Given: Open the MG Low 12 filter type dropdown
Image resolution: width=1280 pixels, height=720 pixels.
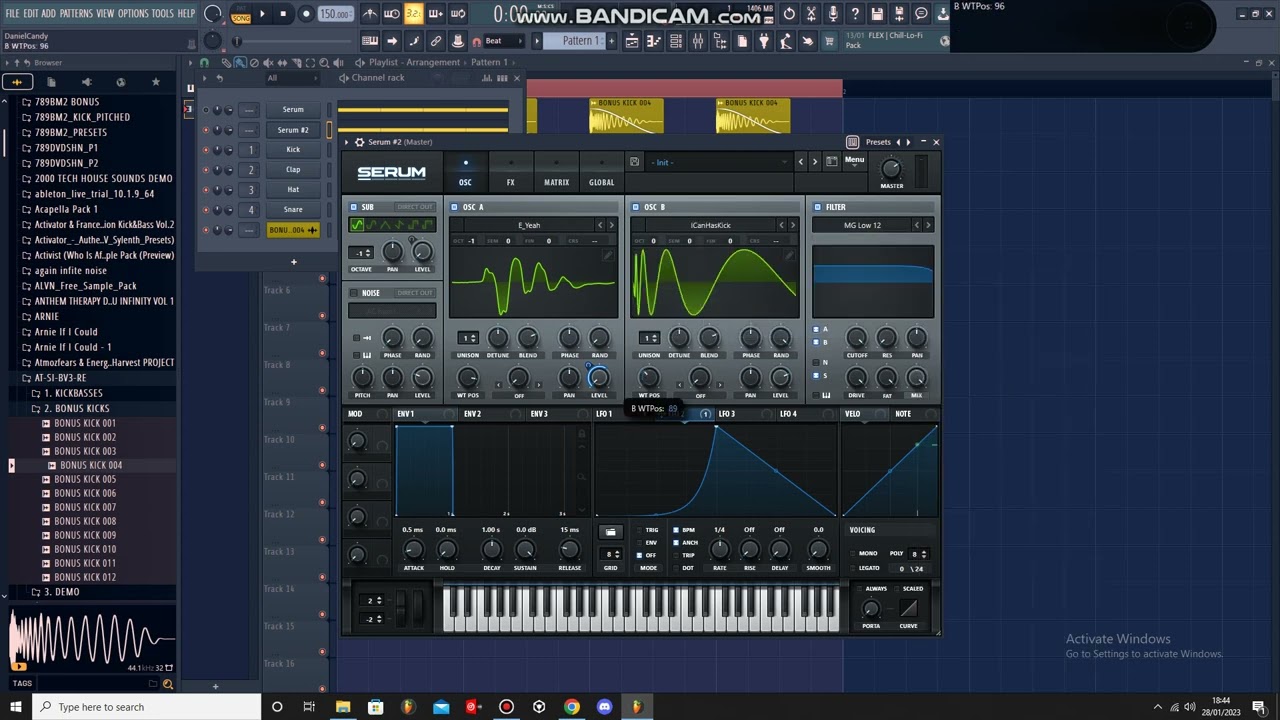Looking at the screenshot, I should [x=863, y=225].
